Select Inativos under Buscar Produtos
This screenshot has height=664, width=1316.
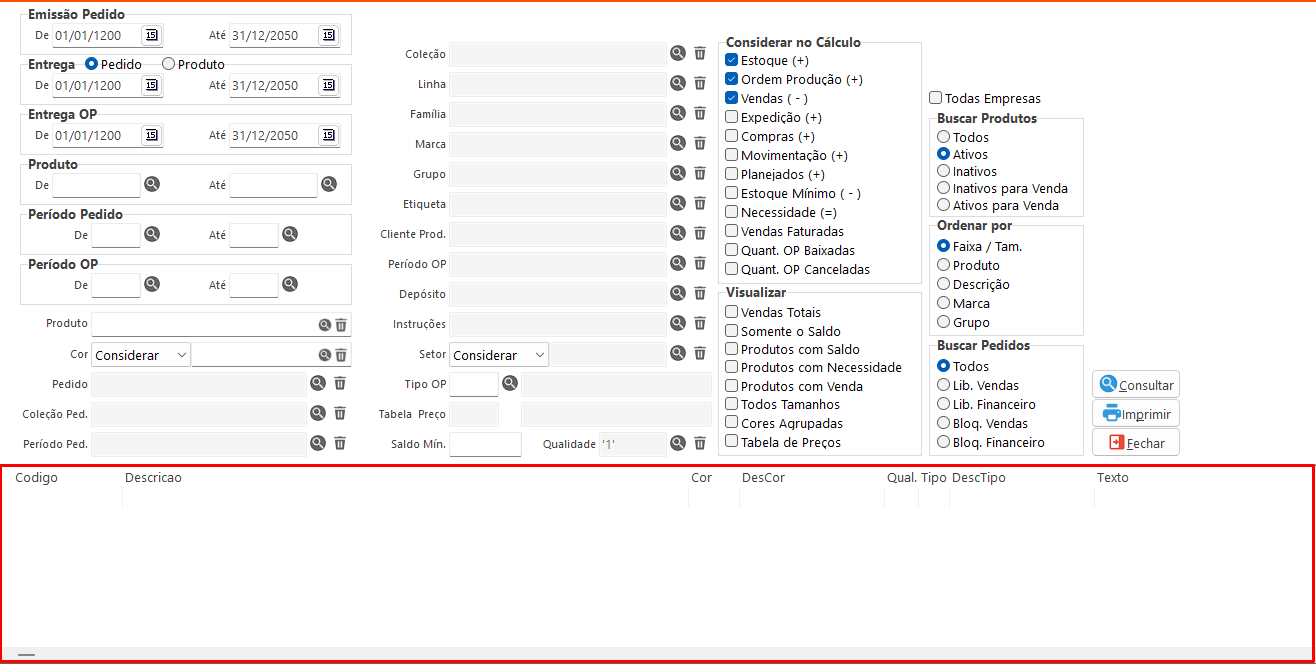click(x=943, y=172)
